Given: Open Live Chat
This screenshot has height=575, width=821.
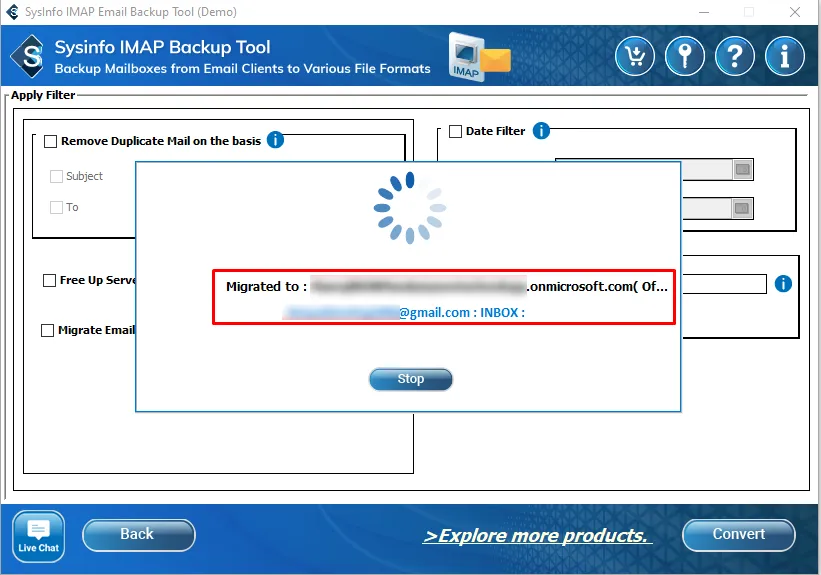Looking at the screenshot, I should coord(38,536).
